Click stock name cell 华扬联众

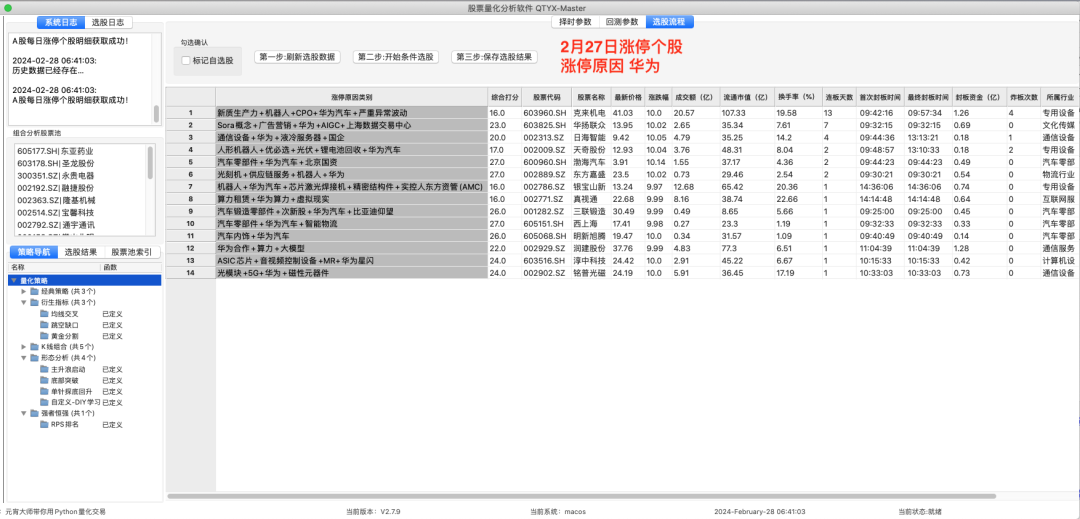point(591,125)
